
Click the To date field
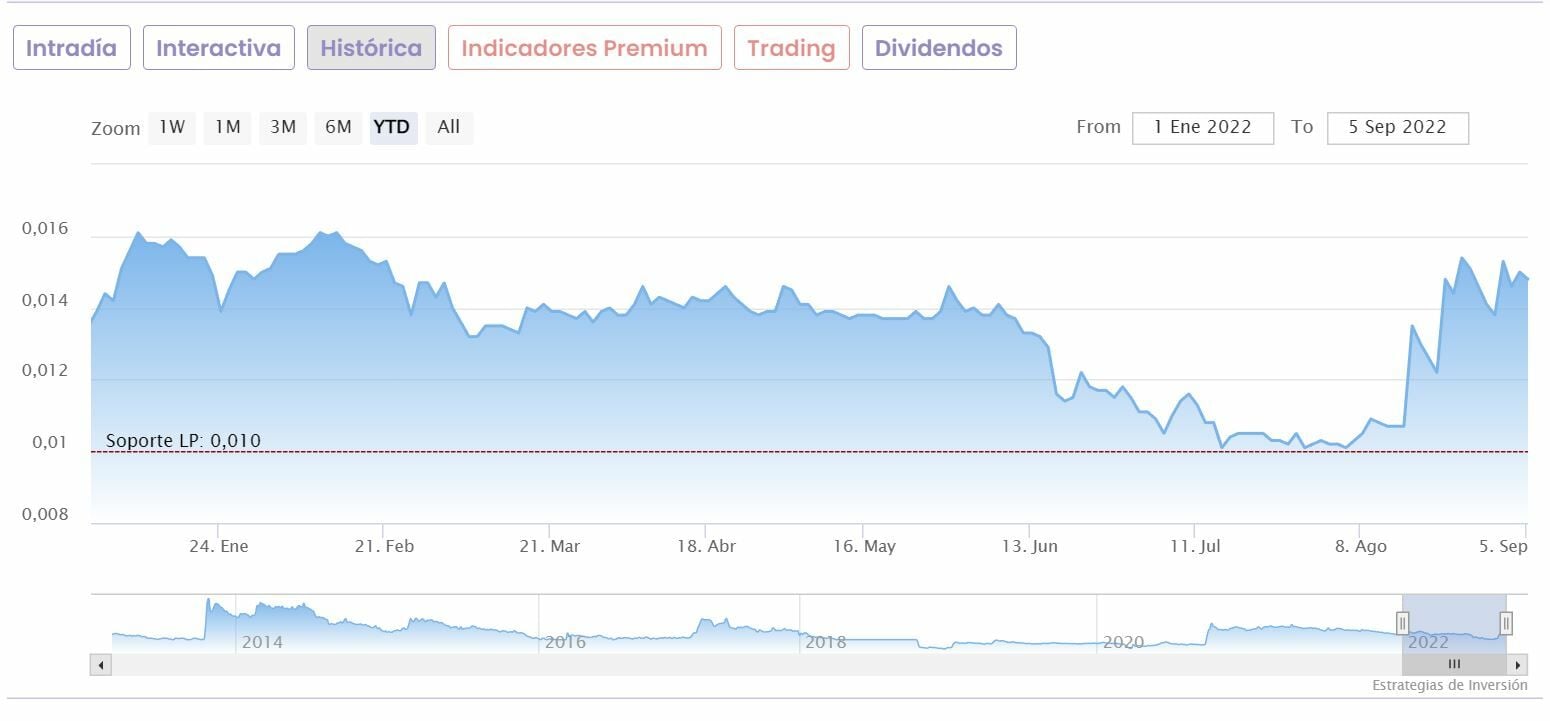pos(1397,128)
